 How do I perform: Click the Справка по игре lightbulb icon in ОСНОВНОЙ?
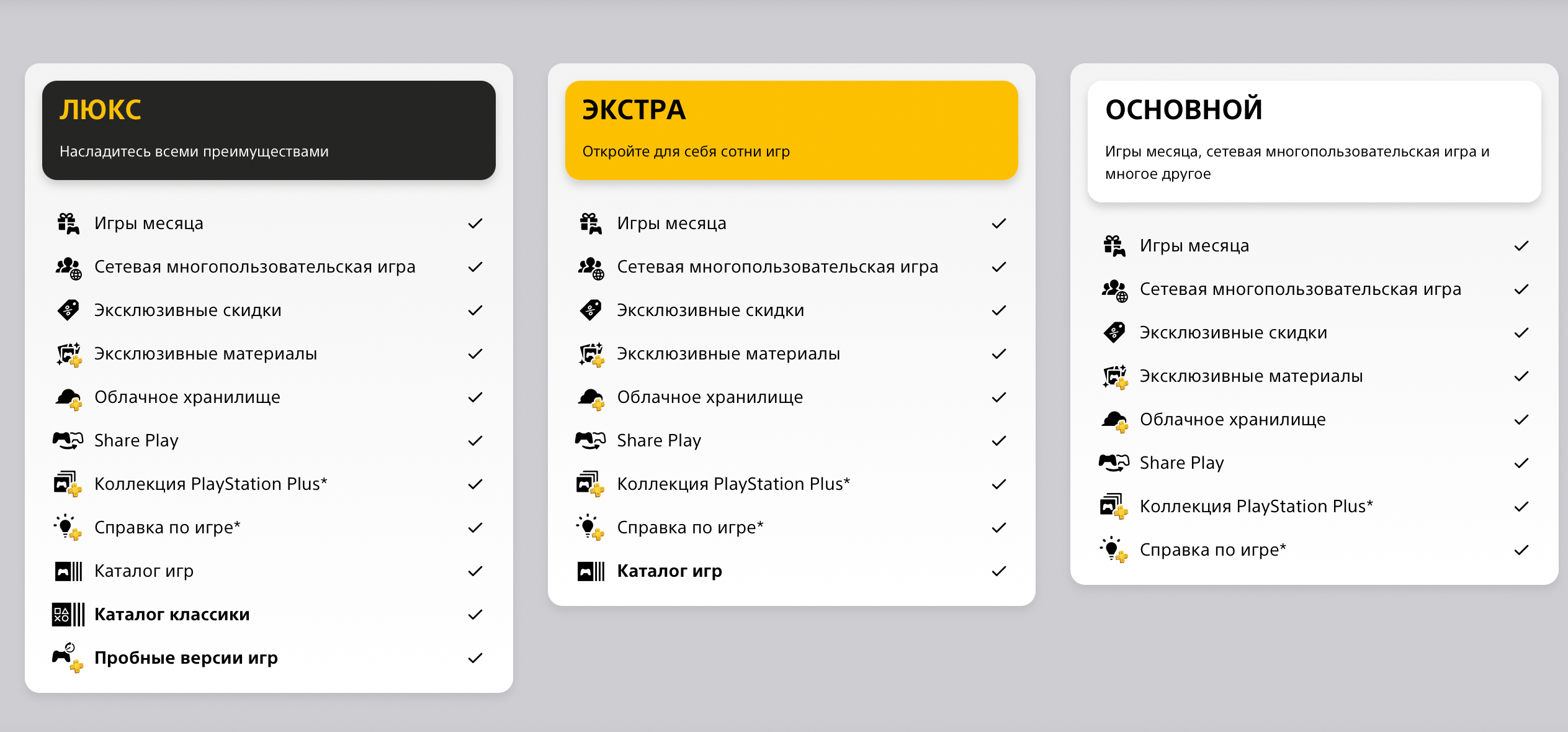(x=1114, y=550)
